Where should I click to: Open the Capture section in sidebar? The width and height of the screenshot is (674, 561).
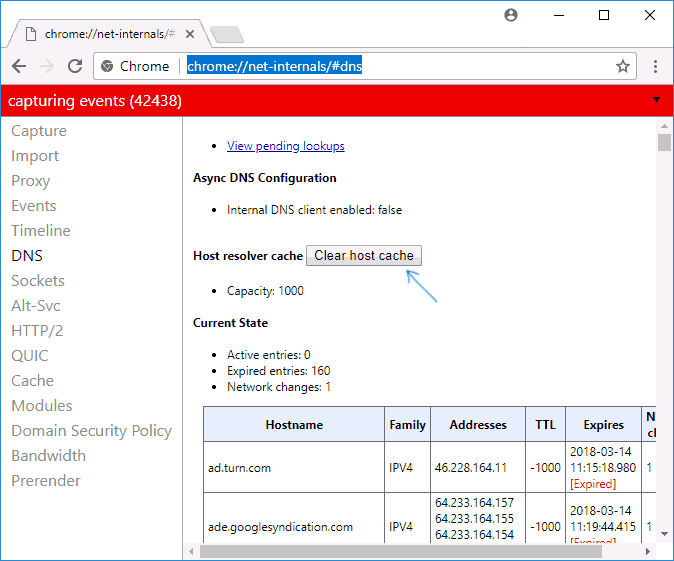coord(39,131)
